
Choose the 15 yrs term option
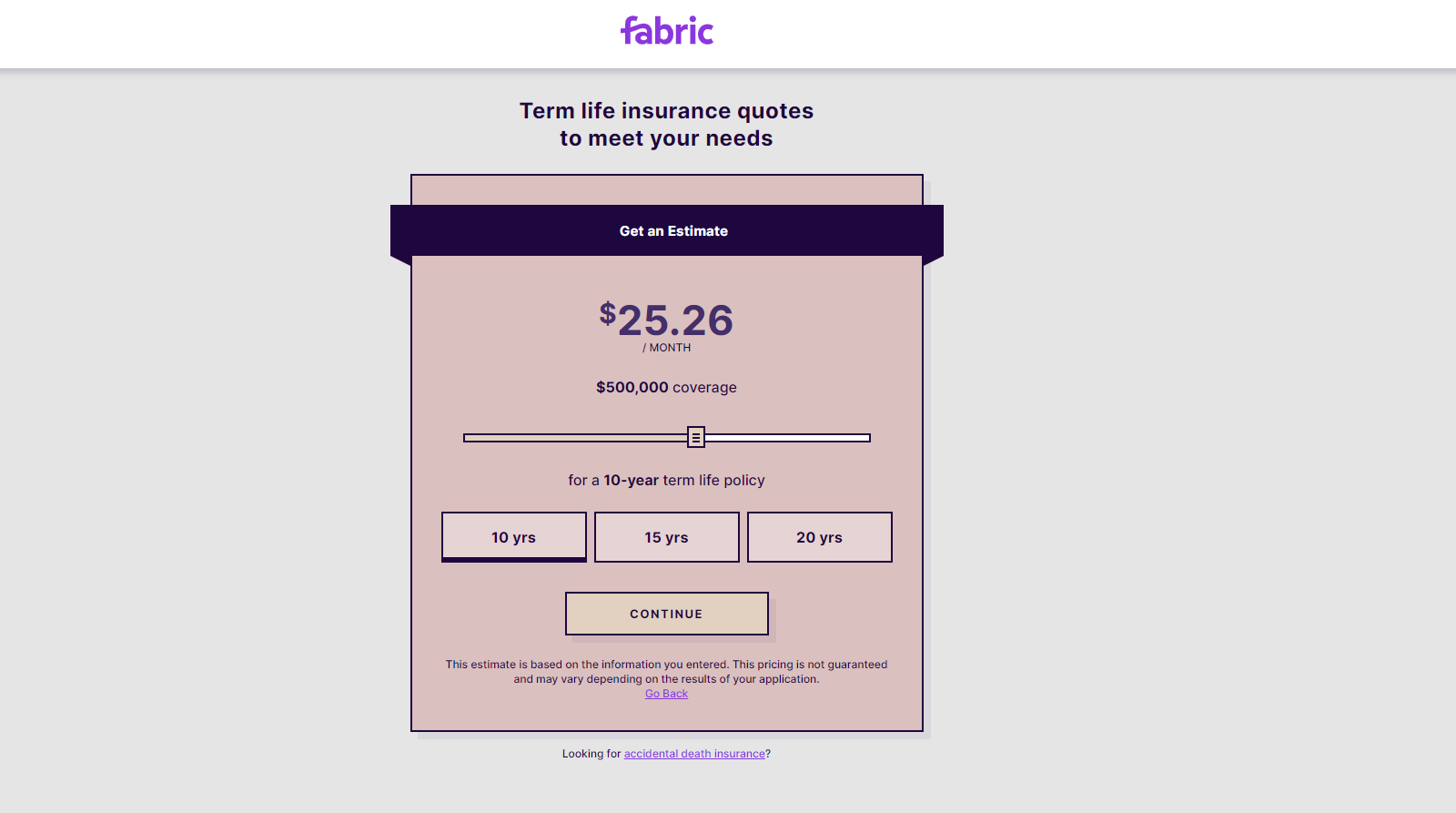click(667, 537)
